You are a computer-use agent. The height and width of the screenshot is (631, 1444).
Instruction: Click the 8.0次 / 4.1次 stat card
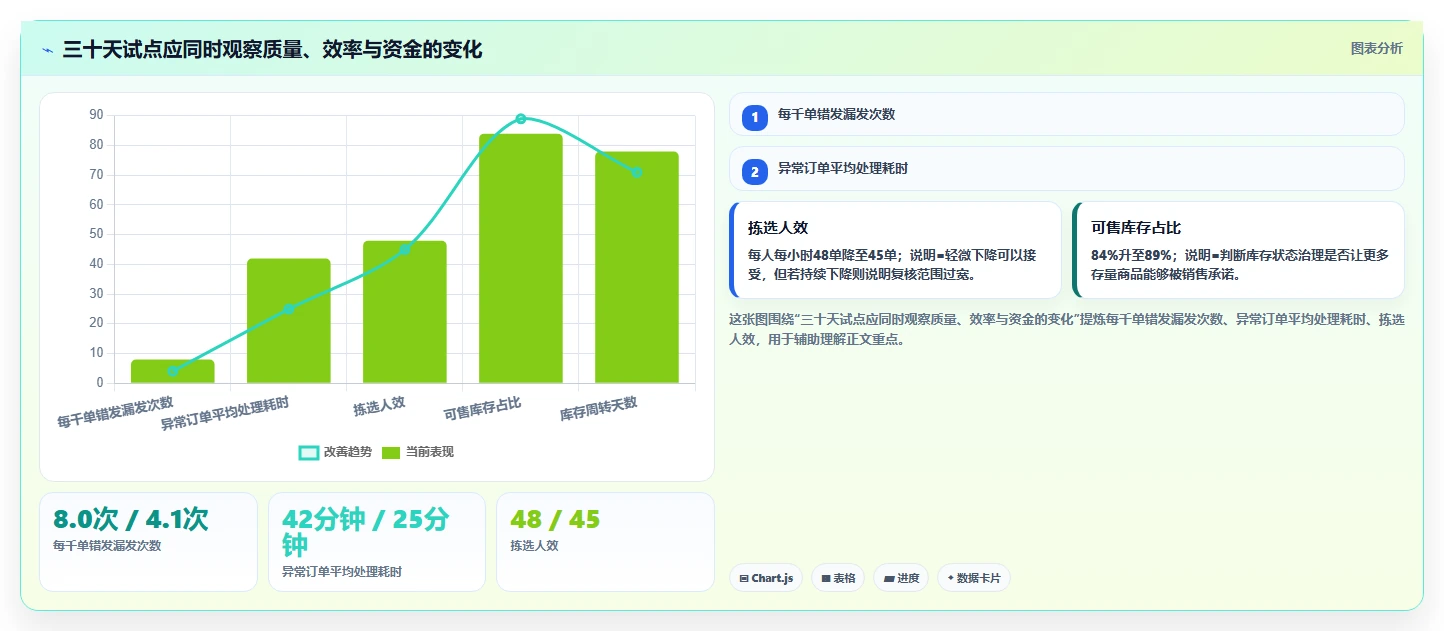[148, 541]
